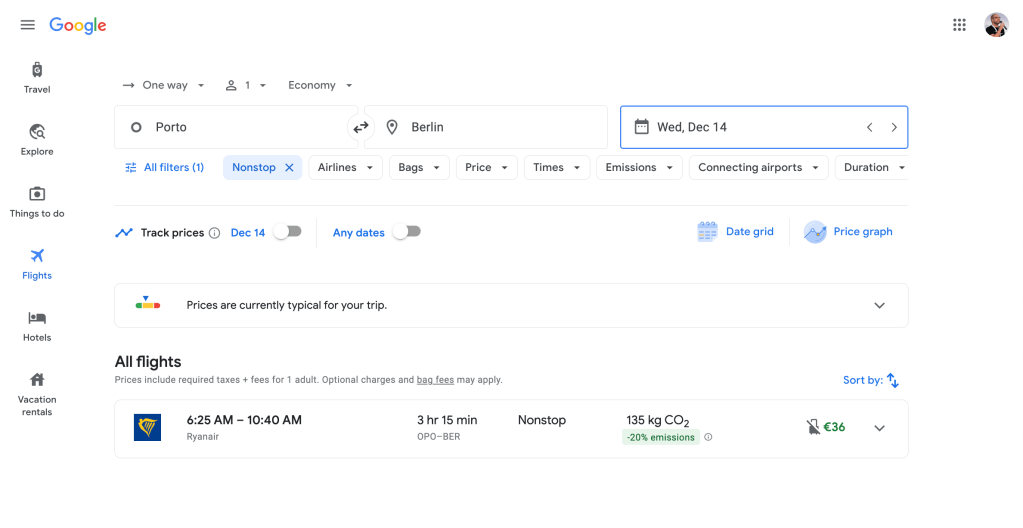Screen dimensions: 1023x528
Task: Click the sort order arrows icon
Action: 893,380
